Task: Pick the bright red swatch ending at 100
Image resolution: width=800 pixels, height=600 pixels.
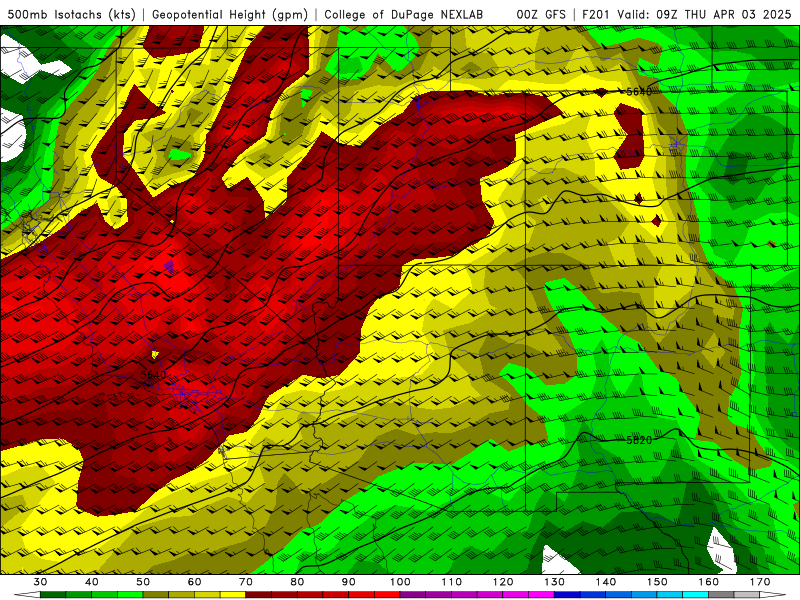Action: pyautogui.click(x=387, y=595)
